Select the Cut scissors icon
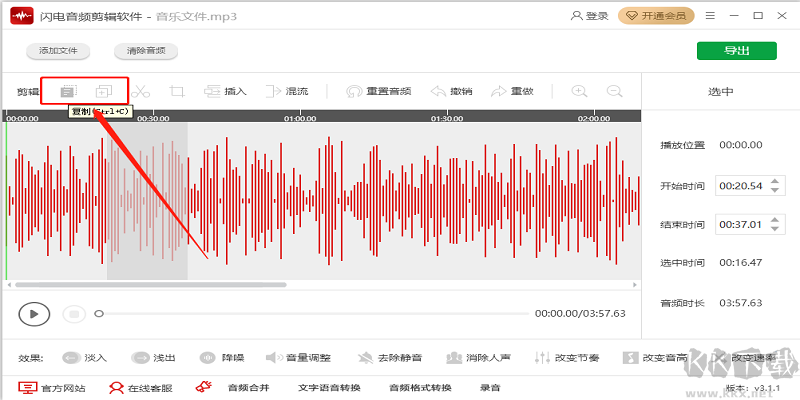This screenshot has height=400, width=800. pos(140,92)
